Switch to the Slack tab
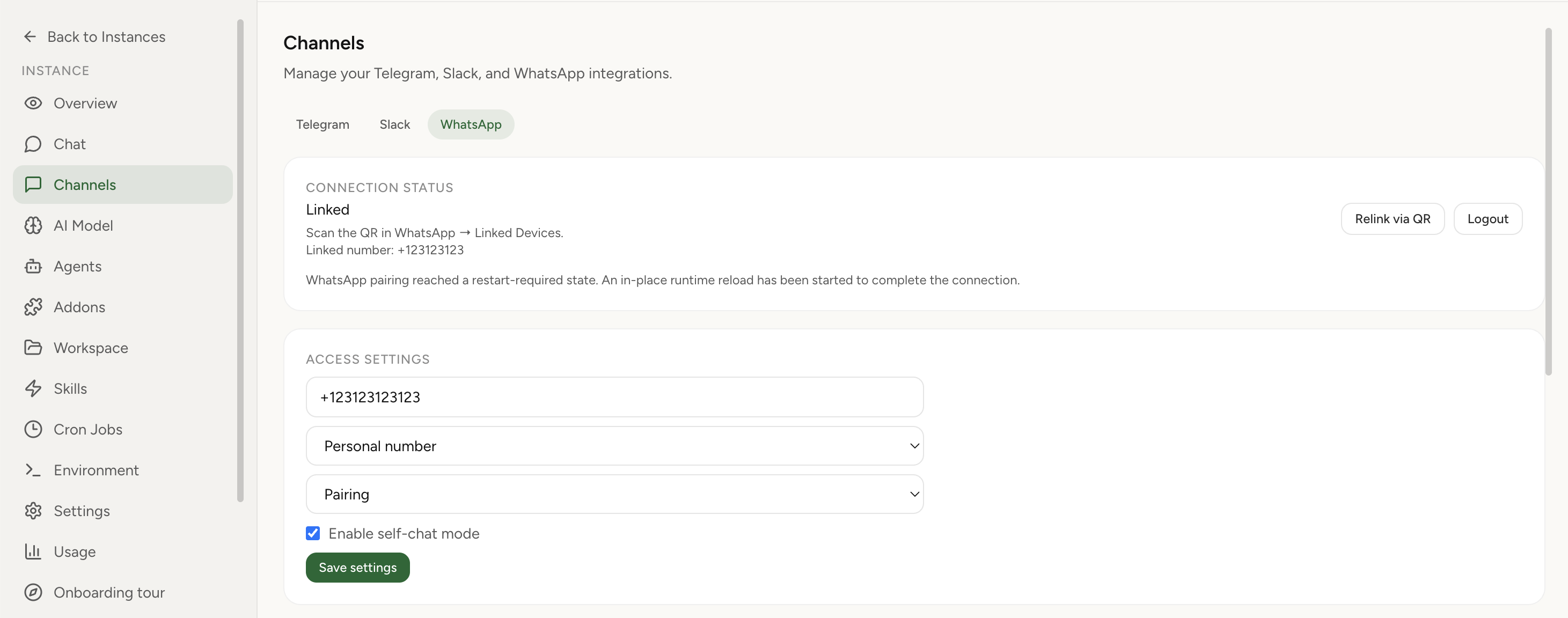1568x618 pixels. [x=394, y=124]
